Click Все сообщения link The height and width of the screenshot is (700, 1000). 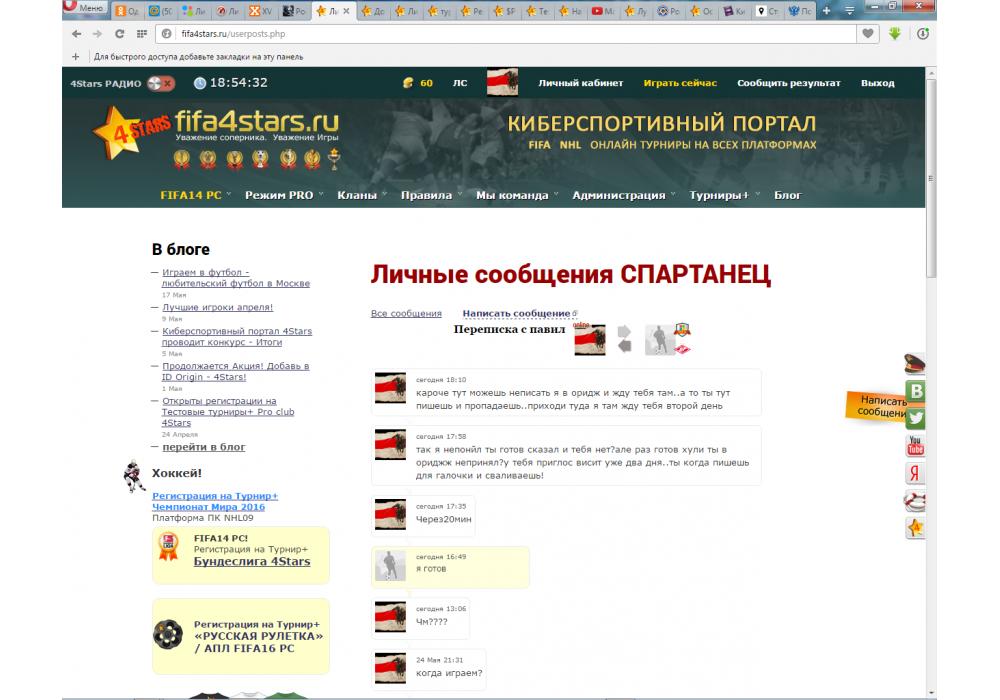pyautogui.click(x=406, y=314)
